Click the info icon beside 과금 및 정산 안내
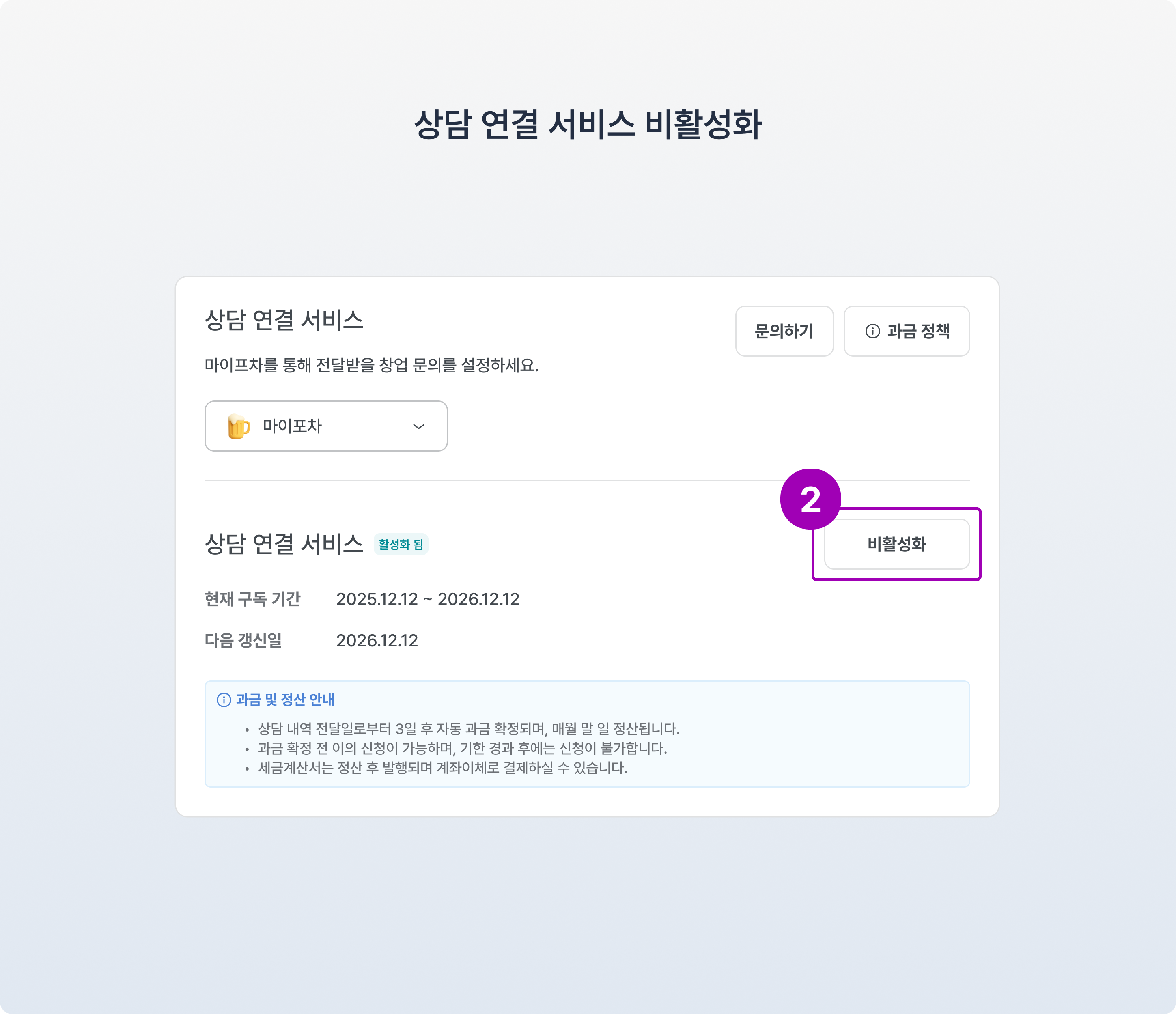1176x1014 pixels. pos(224,700)
